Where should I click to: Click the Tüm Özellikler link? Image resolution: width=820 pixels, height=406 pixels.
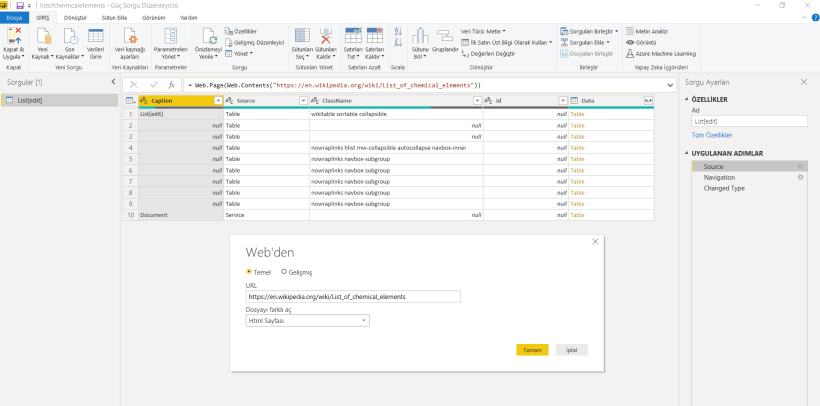(712, 134)
